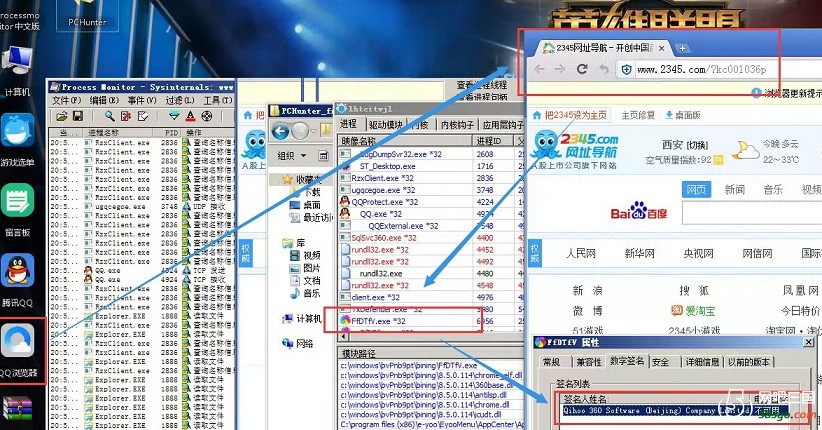The height and width of the screenshot is (430, 822).
Task: Open the 过滤(L) menu in Process Monitor
Action: 180,100
